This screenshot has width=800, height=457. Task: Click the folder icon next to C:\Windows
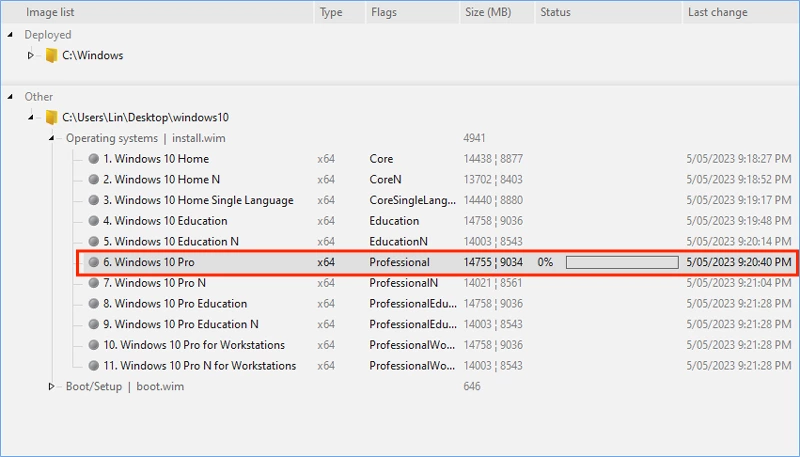tap(51, 55)
